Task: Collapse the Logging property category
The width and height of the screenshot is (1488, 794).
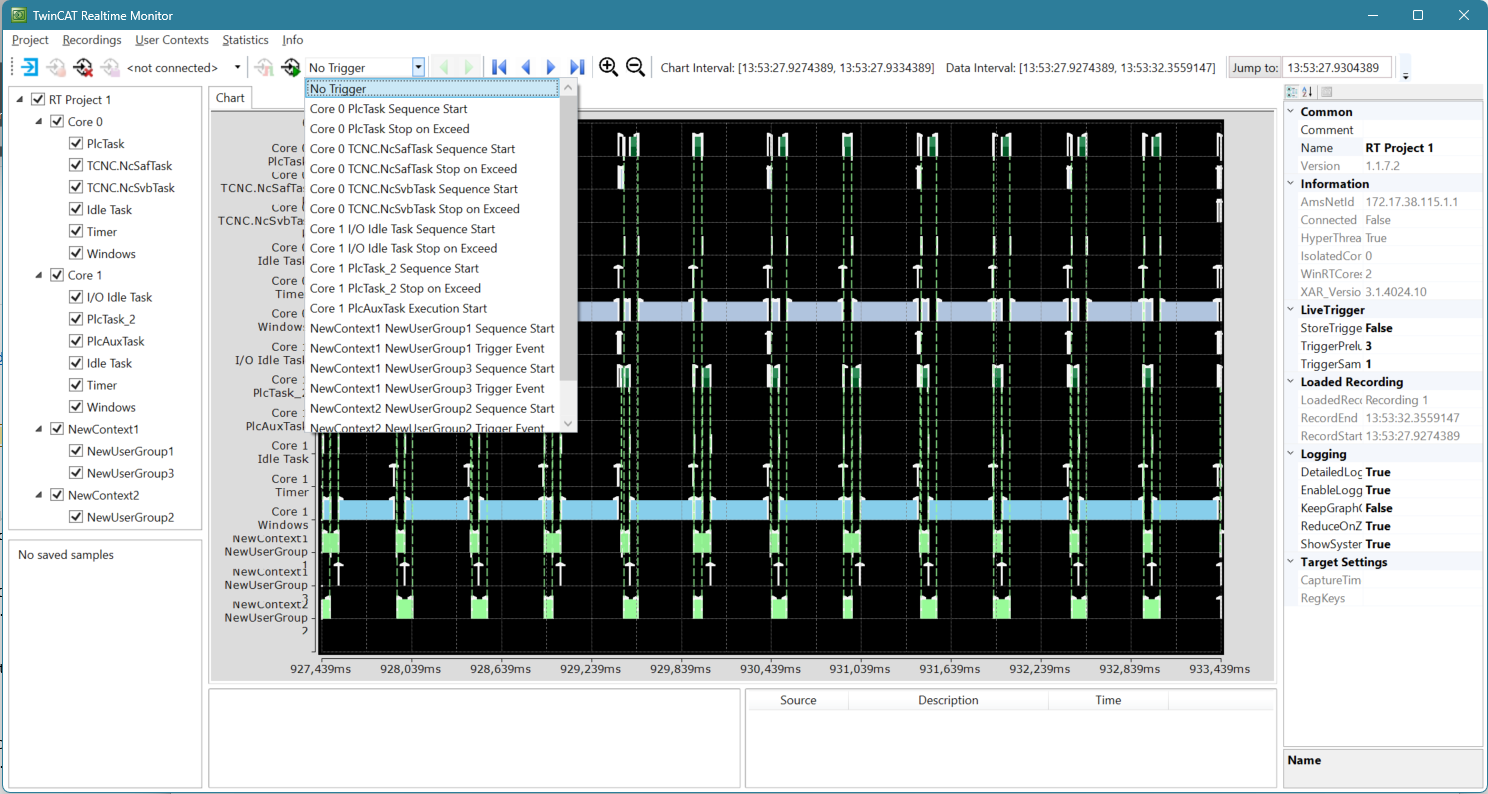Action: pyautogui.click(x=1291, y=454)
